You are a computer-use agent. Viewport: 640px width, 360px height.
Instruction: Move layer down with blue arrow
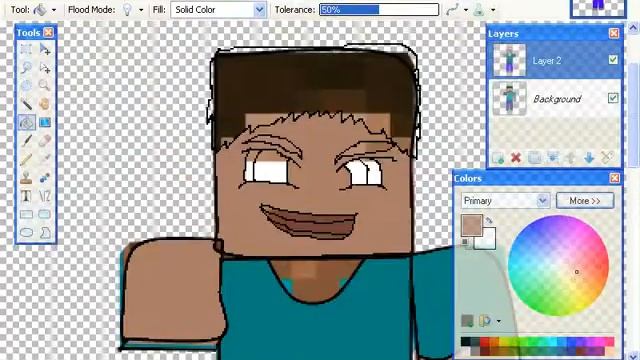tap(589, 158)
